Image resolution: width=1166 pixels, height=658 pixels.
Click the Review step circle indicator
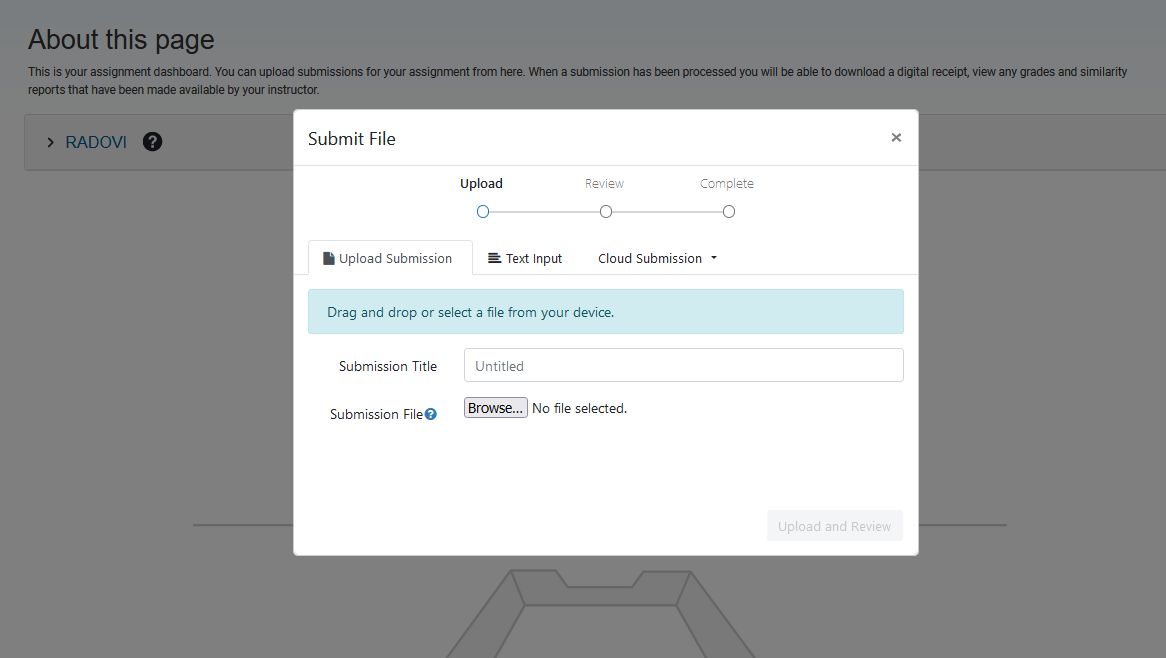pos(606,212)
